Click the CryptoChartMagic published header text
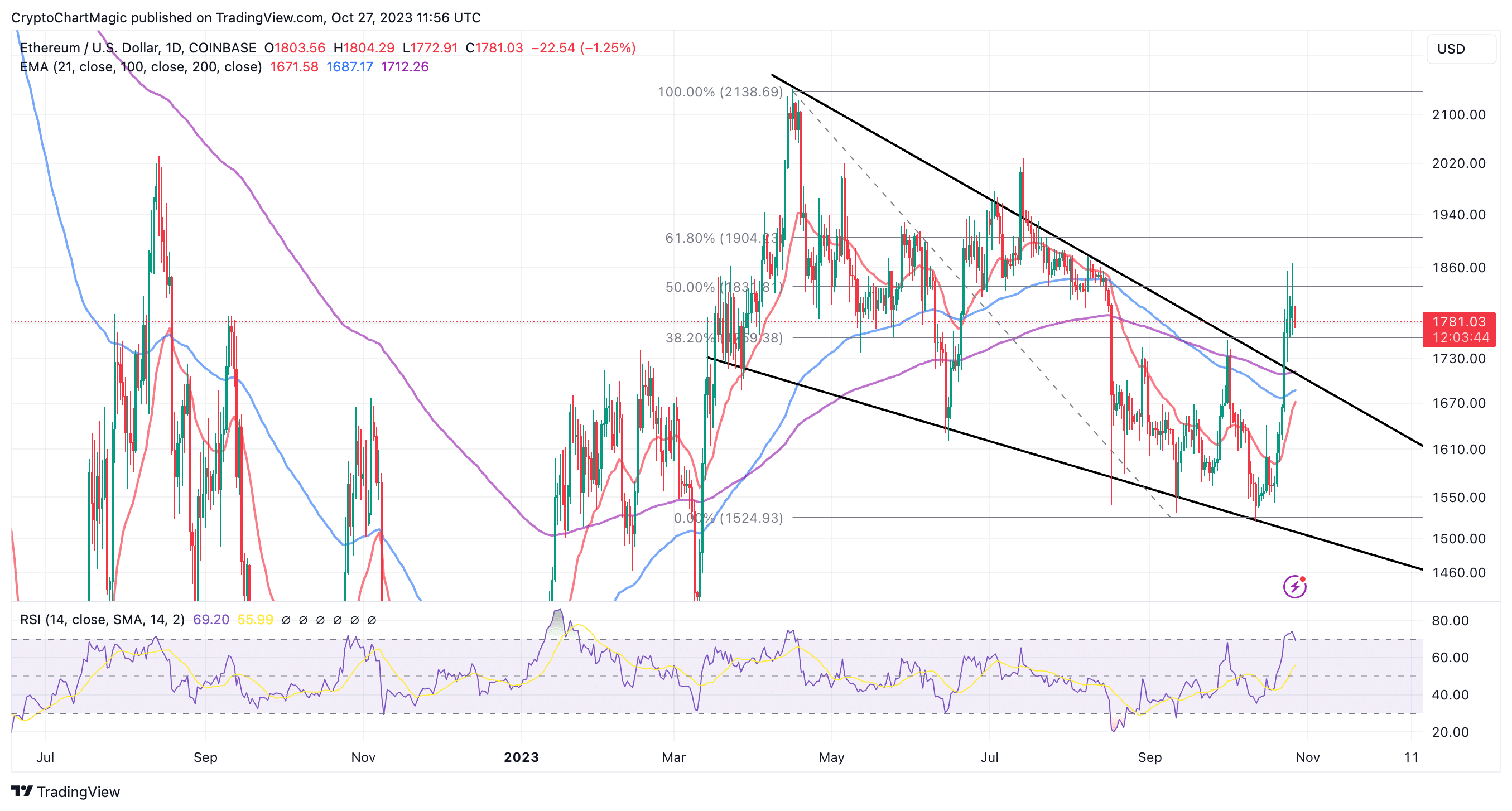This screenshot has height=811, width=1512. 246,18
